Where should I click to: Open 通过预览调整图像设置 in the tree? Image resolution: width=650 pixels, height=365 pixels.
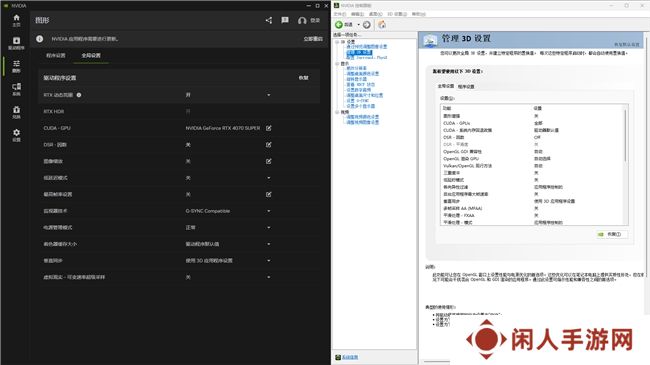point(367,47)
